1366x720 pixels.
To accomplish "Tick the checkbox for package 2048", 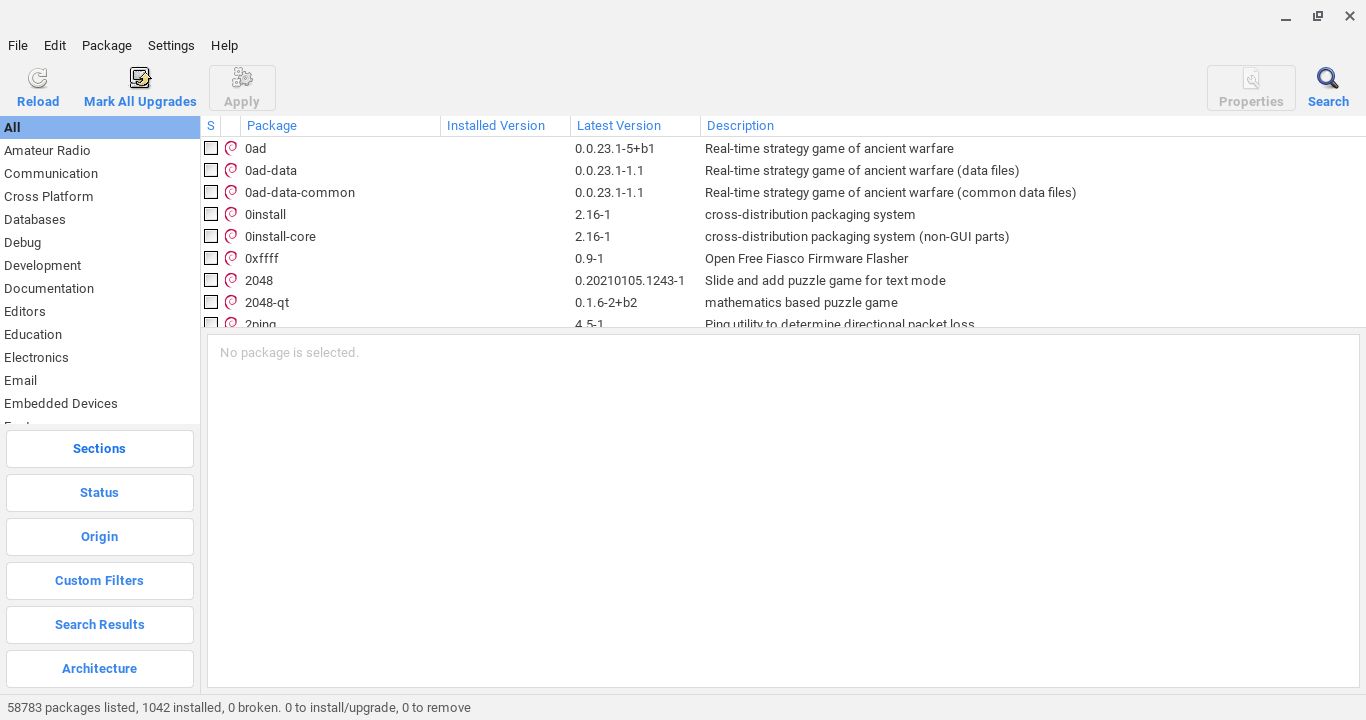I will click(211, 280).
